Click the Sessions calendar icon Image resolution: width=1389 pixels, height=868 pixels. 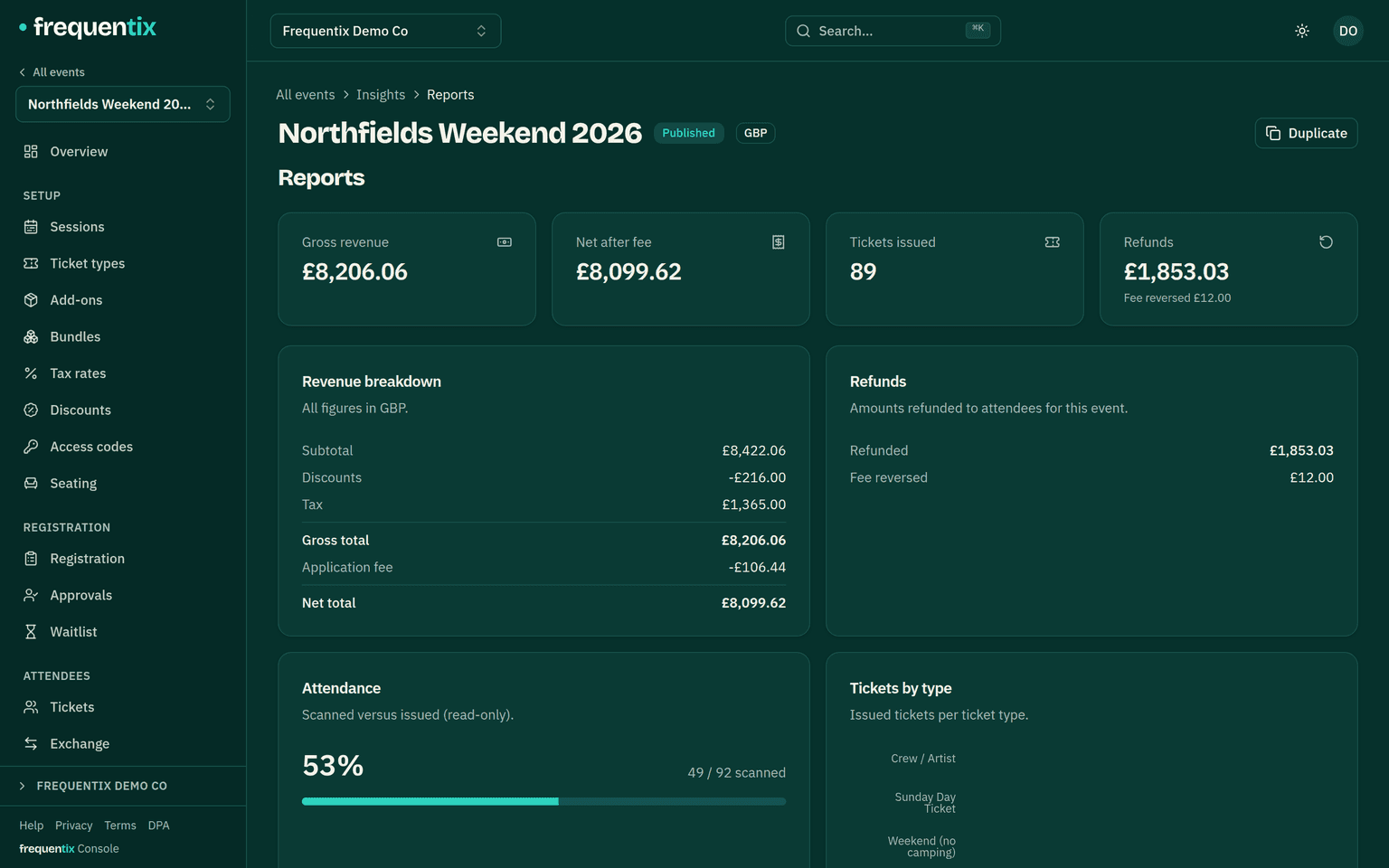click(x=31, y=227)
